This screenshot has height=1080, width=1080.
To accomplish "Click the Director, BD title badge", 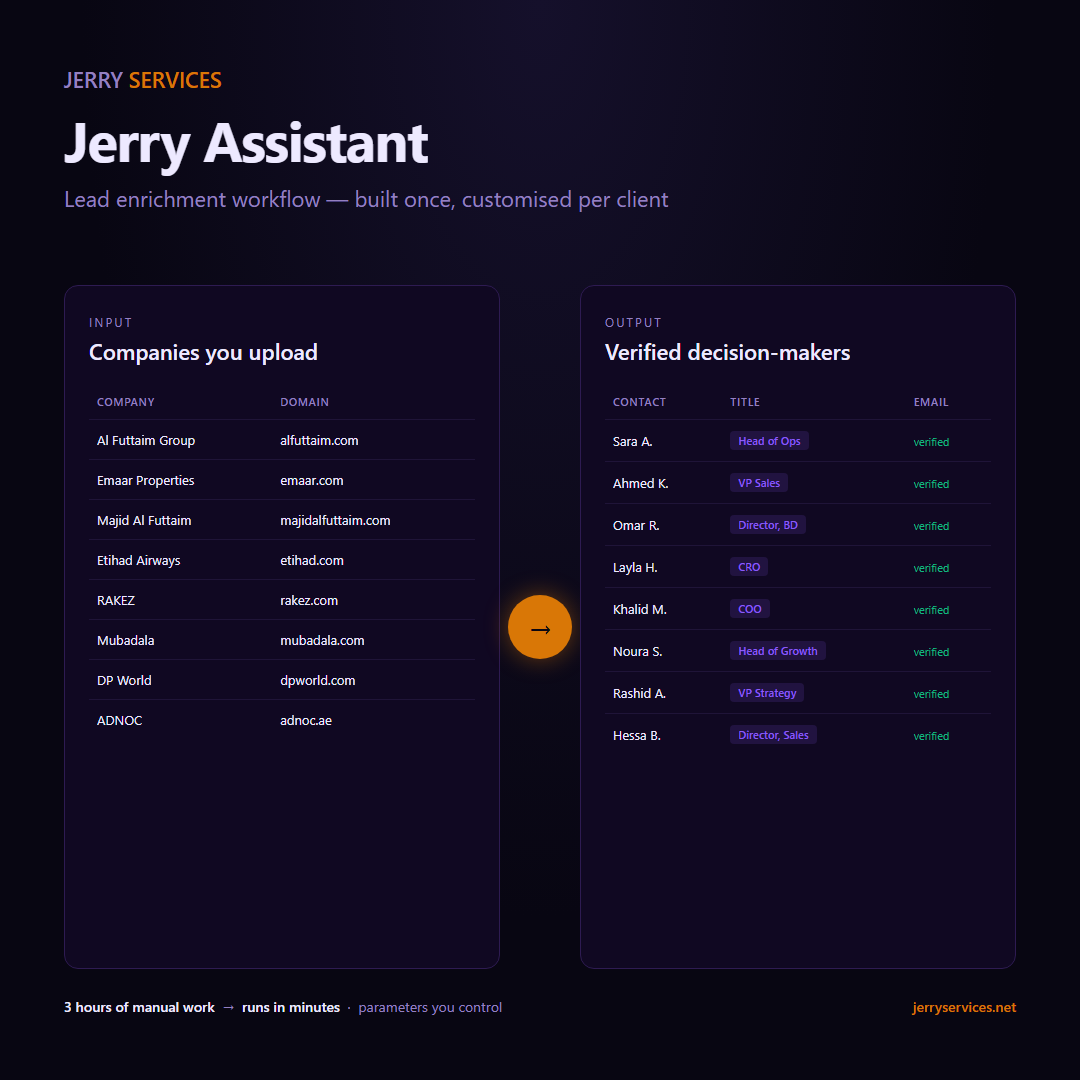I will (767, 525).
